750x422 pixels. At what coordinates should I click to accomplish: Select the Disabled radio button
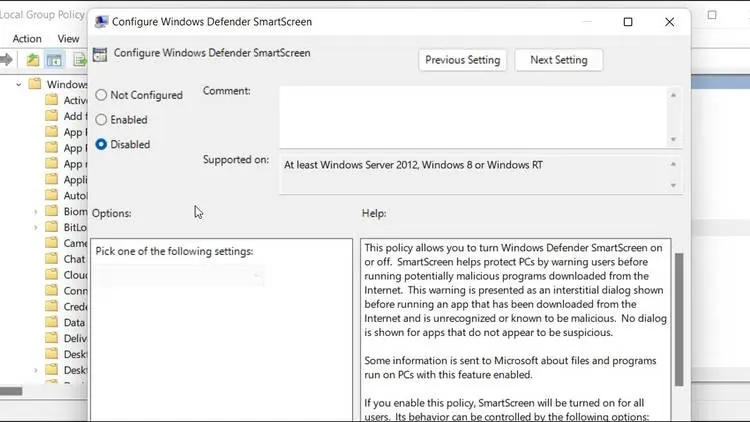coord(101,144)
